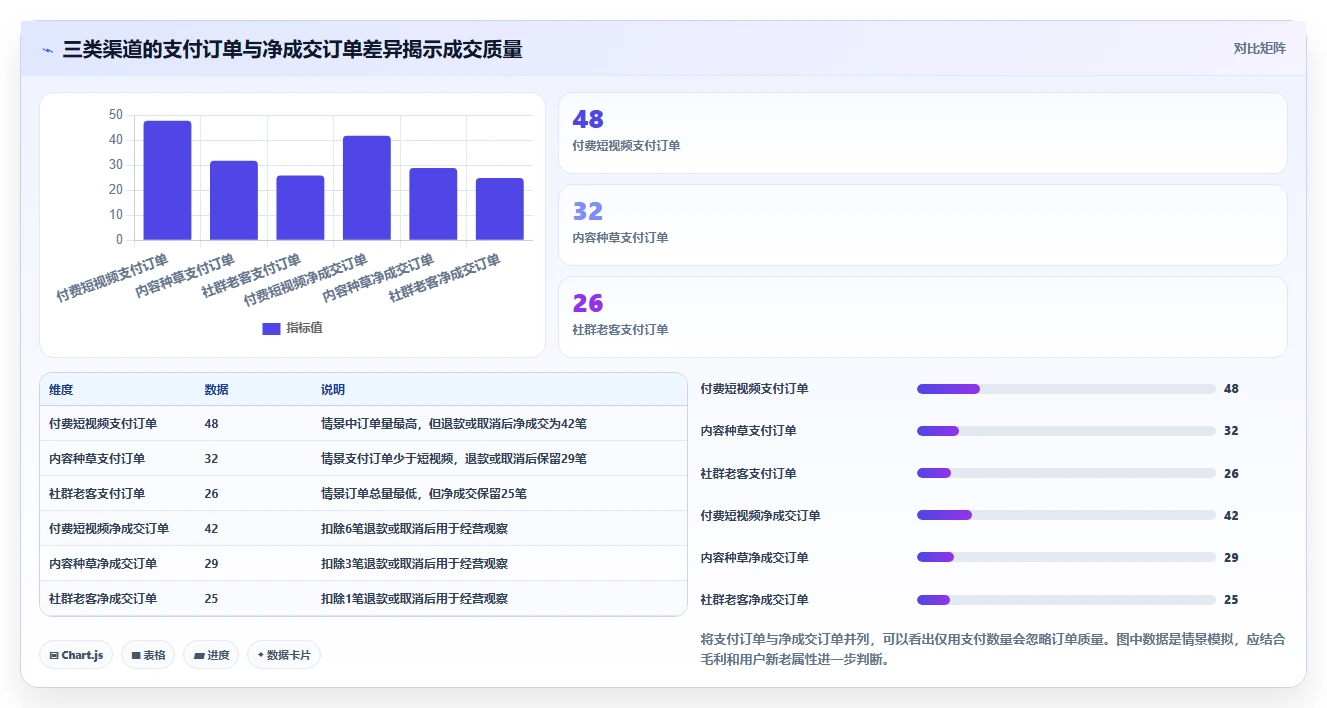Click the progress bar for 社群老客支付订单

click(1066, 473)
